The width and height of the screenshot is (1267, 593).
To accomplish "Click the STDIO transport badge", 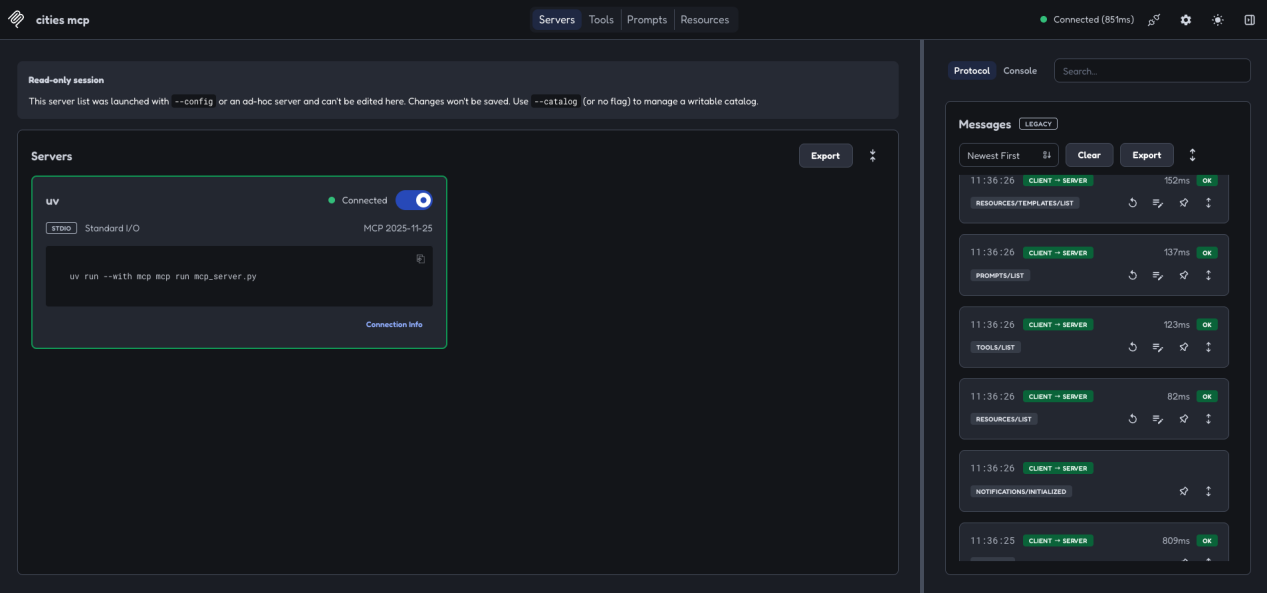I will pyautogui.click(x=61, y=228).
